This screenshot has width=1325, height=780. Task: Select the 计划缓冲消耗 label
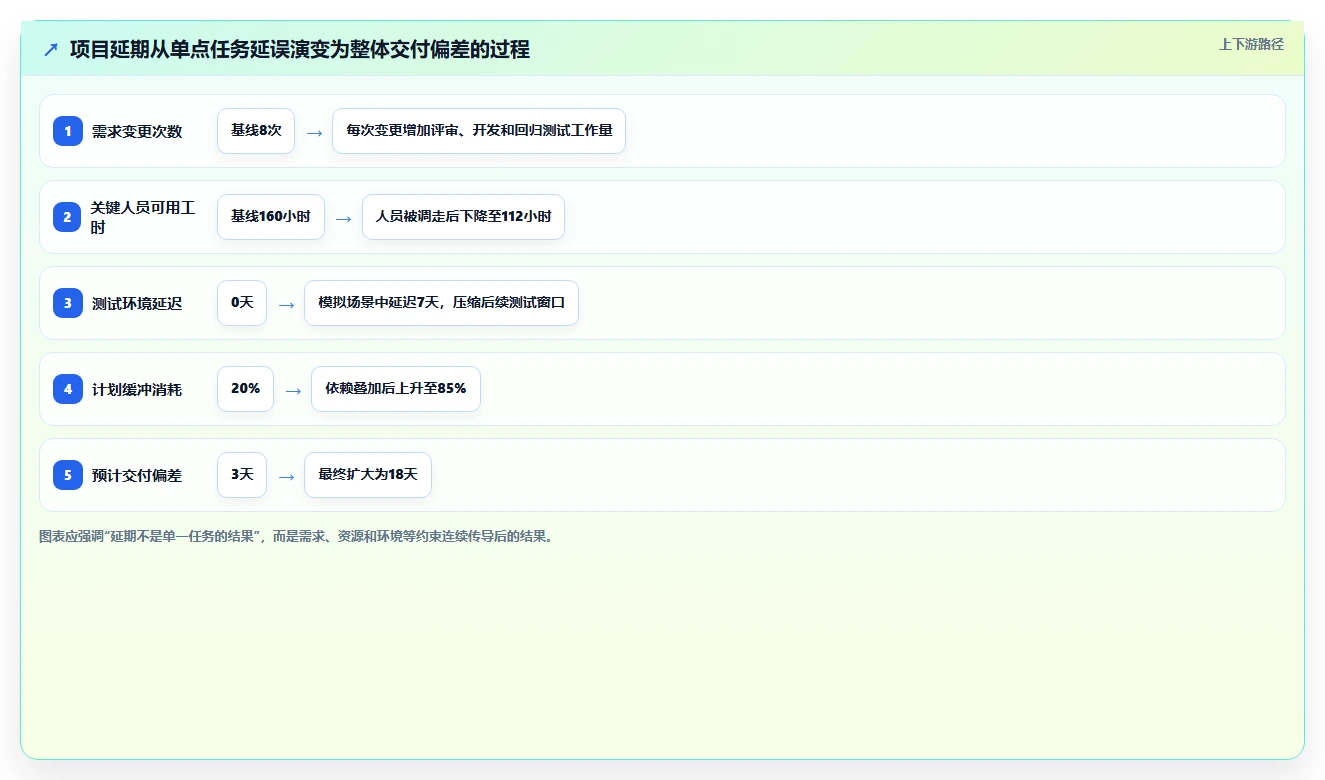(137, 389)
